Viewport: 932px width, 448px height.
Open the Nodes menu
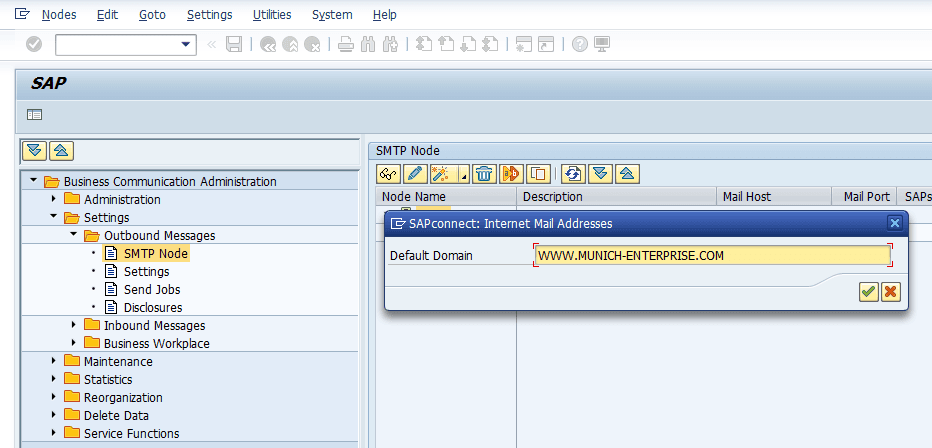[59, 15]
